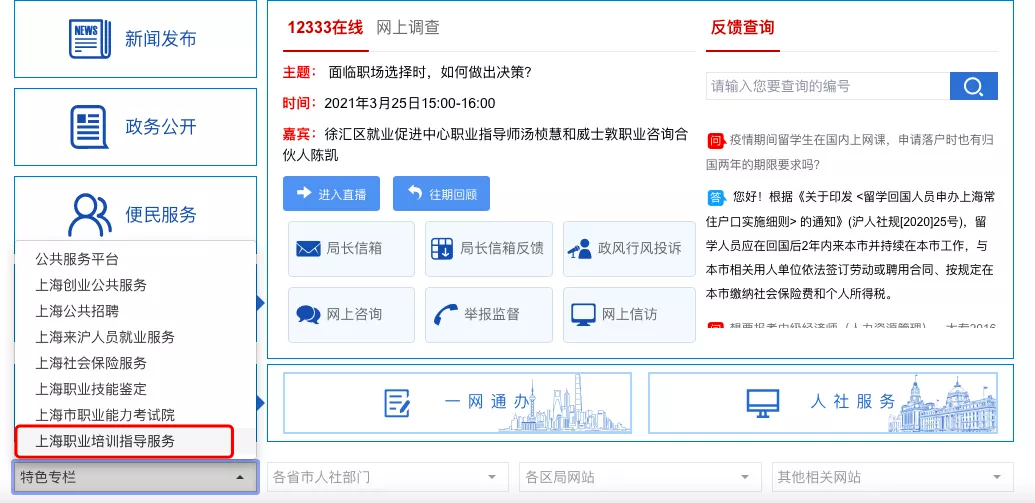
Task: Select 上海职业培训指导服务 from the list
Action: [105, 441]
